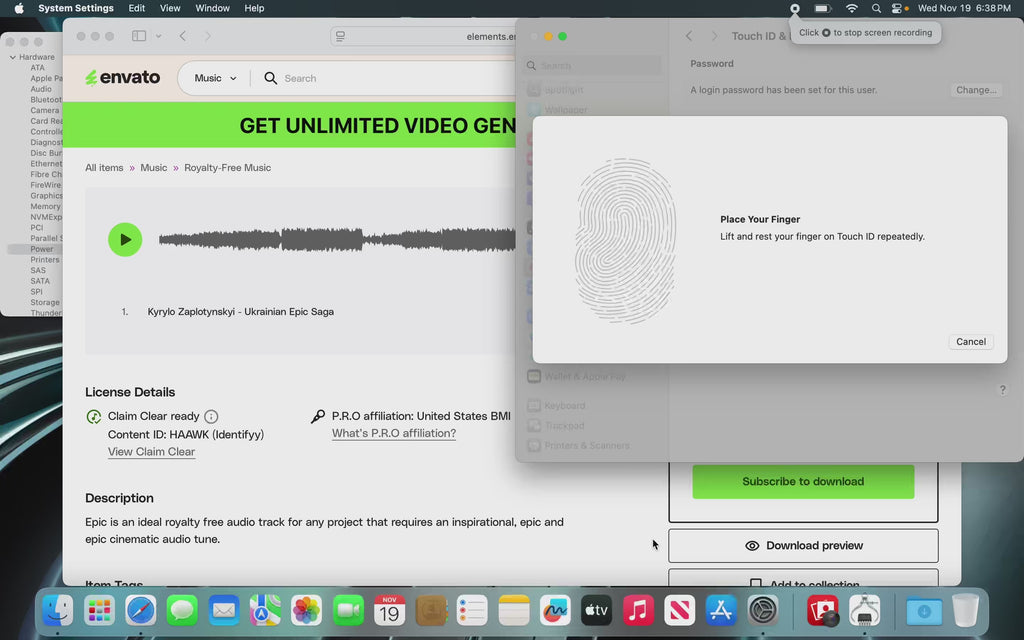Click the stop screen recording icon

coord(795,8)
